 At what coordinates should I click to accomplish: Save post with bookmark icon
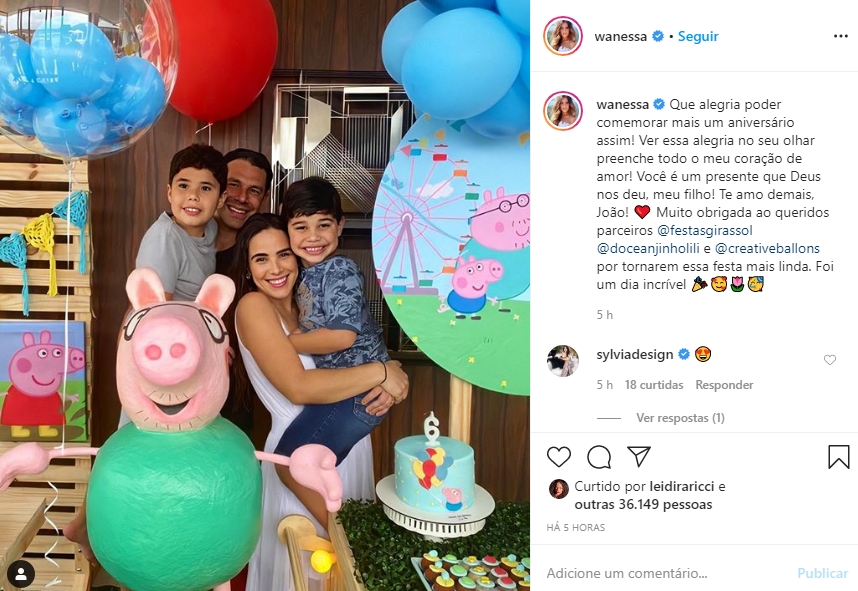pos(838,457)
